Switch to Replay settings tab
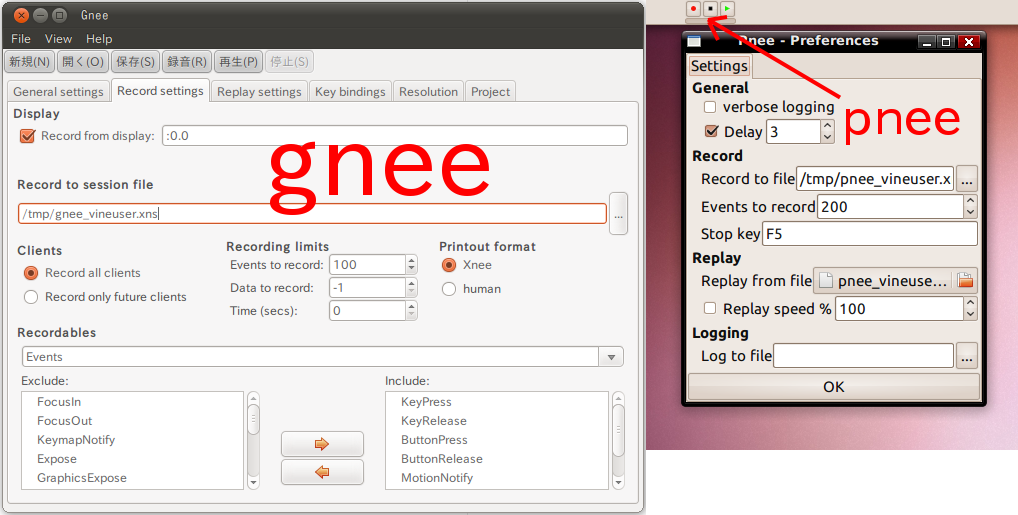Screen dimensions: 1018x515 (259, 92)
